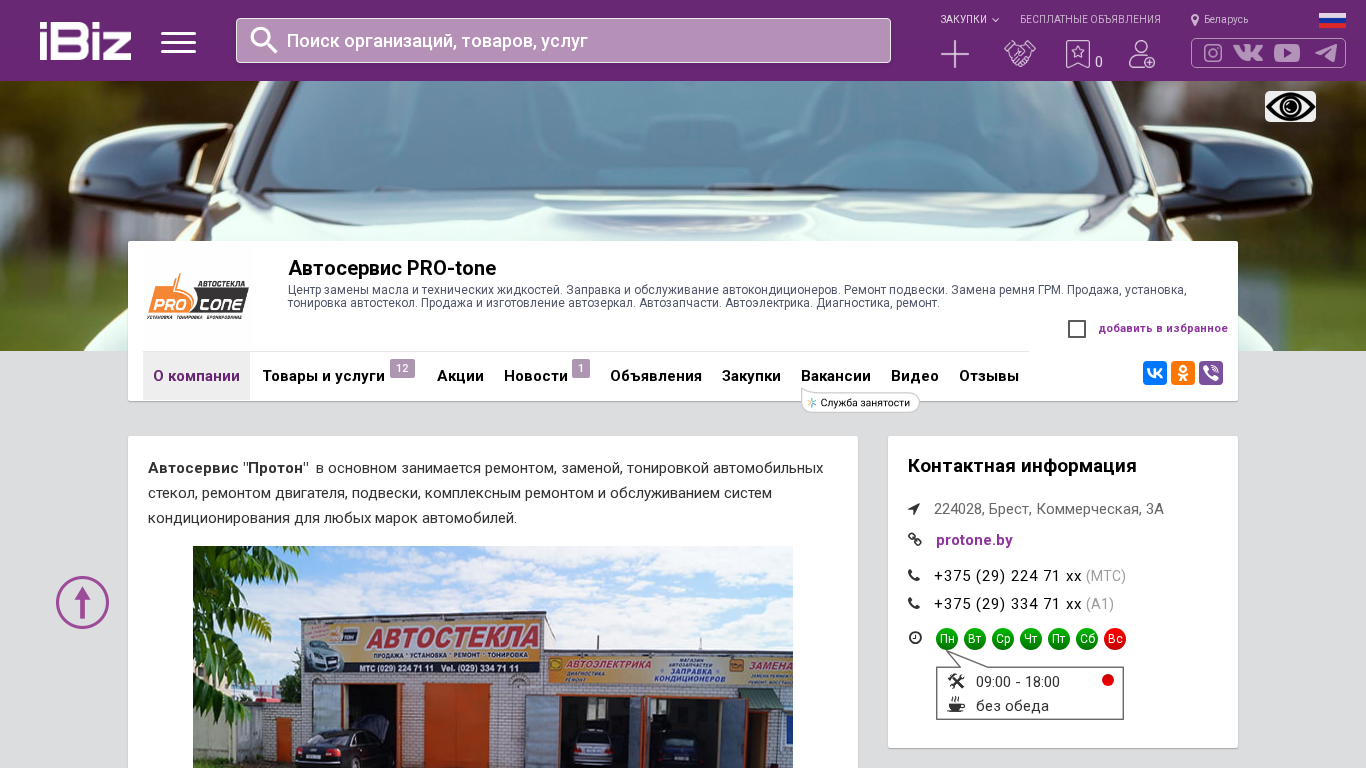Select the Ср day circle
Viewport: 1366px width, 768px height.
pyautogui.click(x=1003, y=639)
